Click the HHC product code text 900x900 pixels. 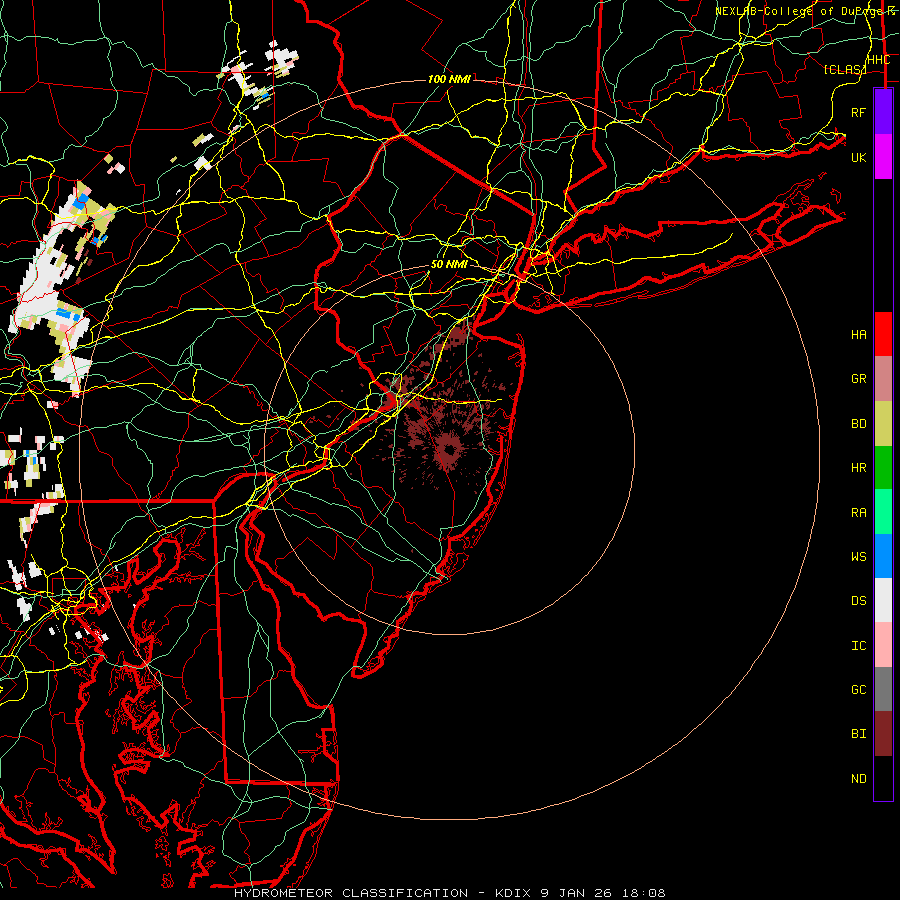click(878, 59)
